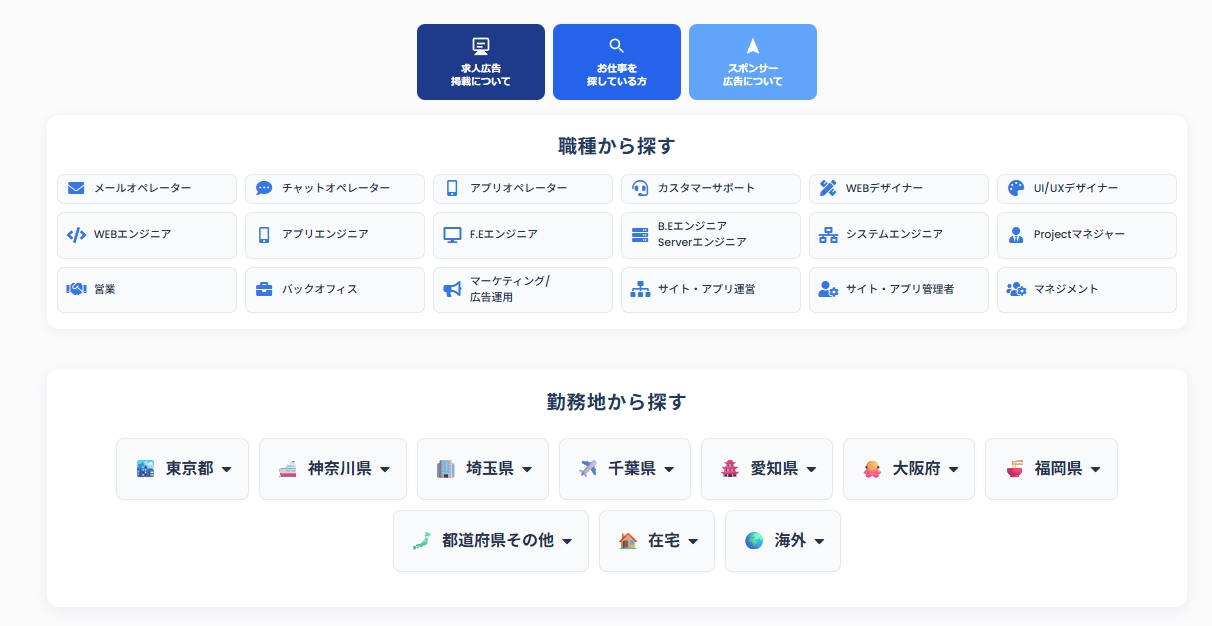Click the UI/UXデザイナー palette icon
This screenshot has height=626, width=1212.
pos(1015,188)
